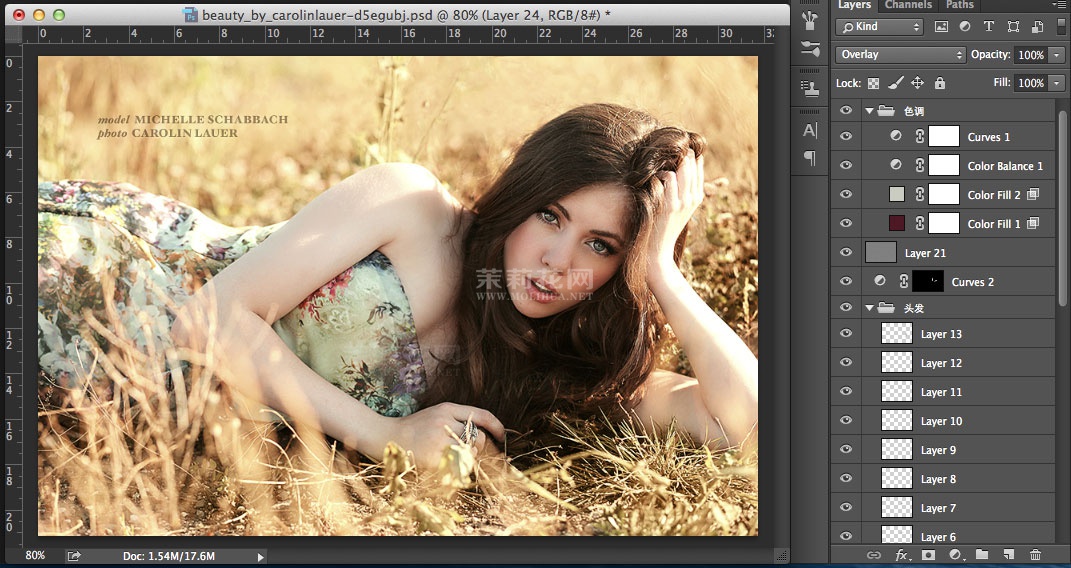Filter layers by shape layers icon
The image size is (1071, 568).
tap(1013, 27)
